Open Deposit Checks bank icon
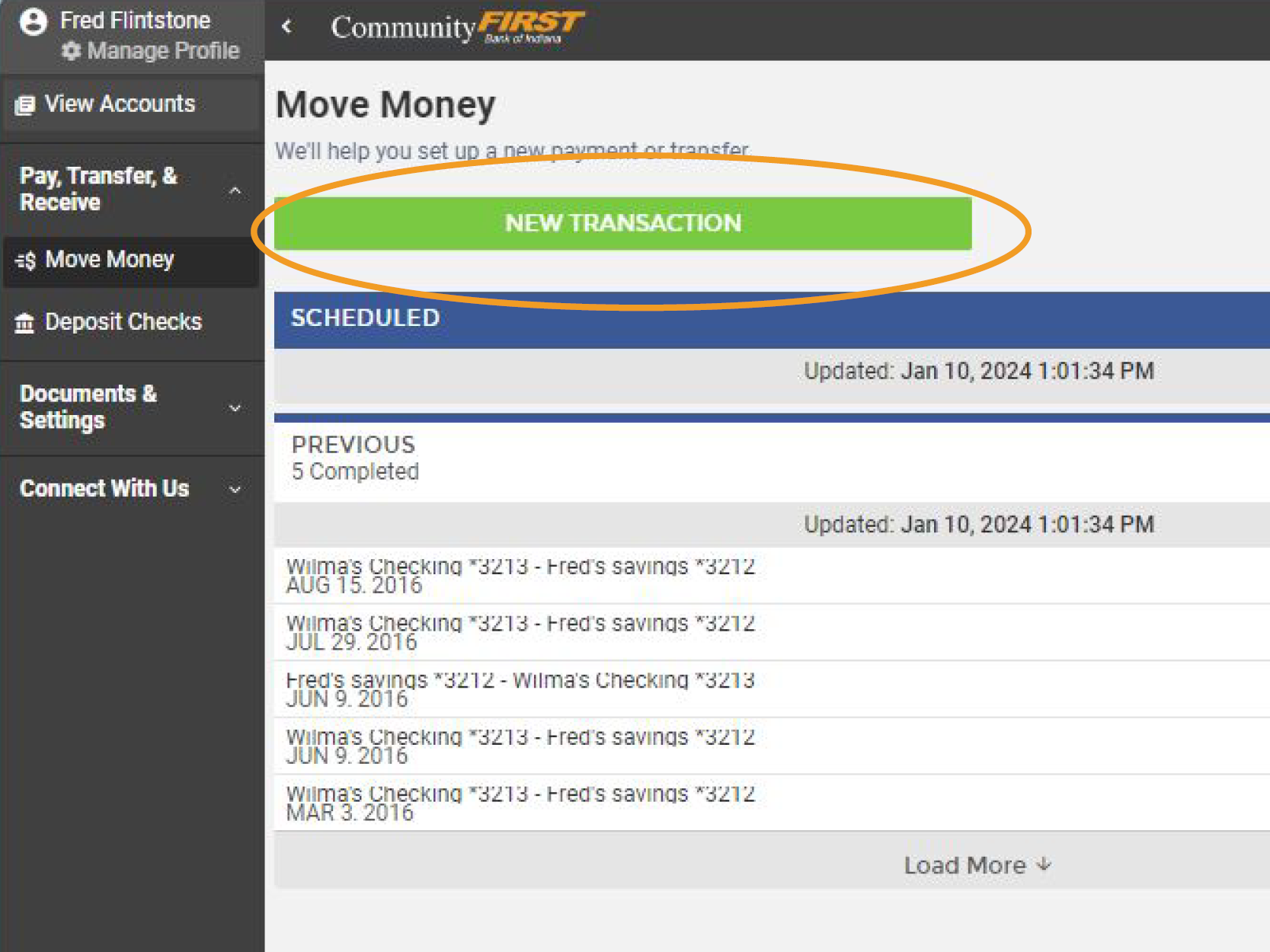The image size is (1270, 952). tap(25, 322)
